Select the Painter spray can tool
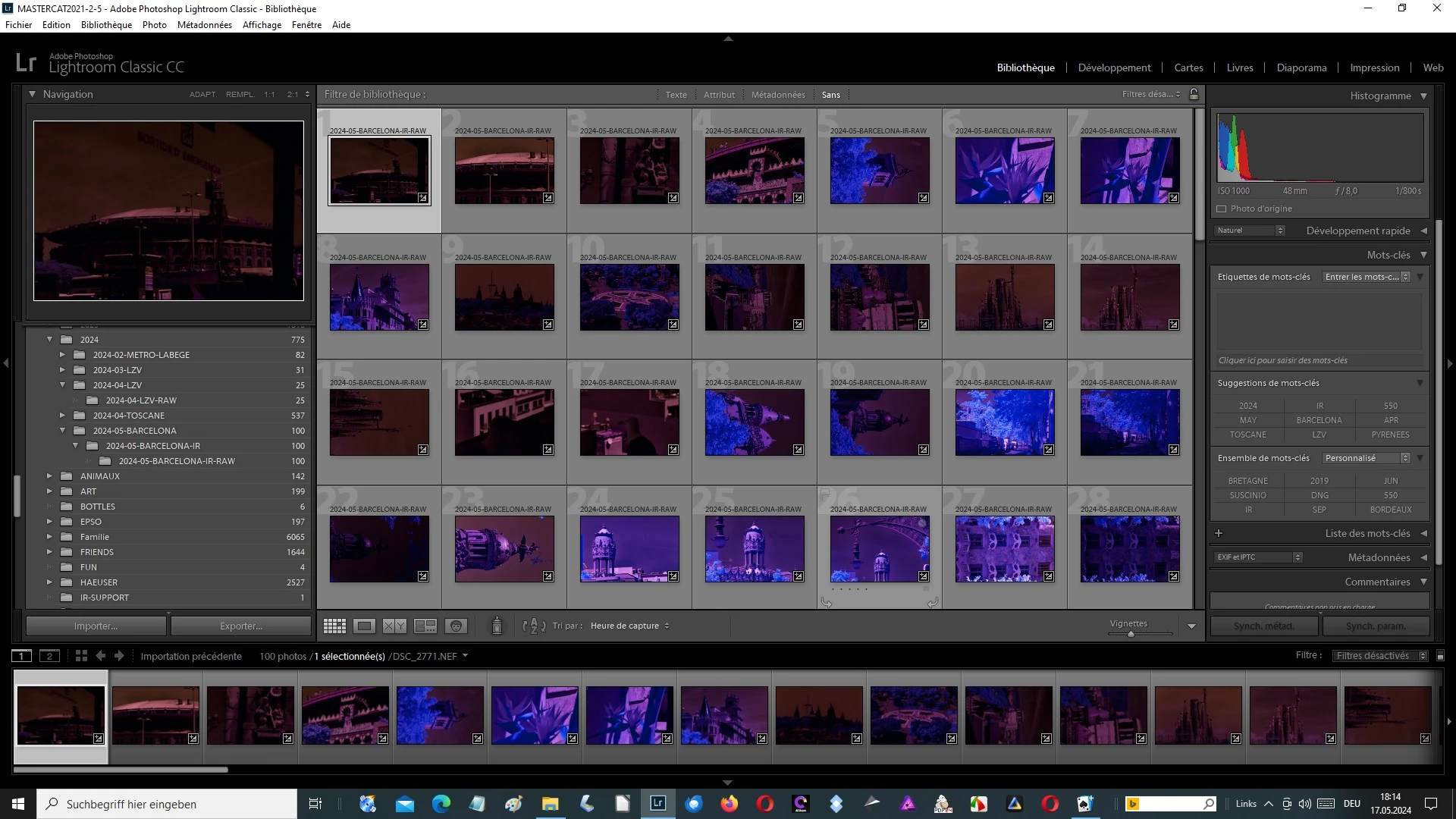The height and width of the screenshot is (819, 1456). [497, 626]
